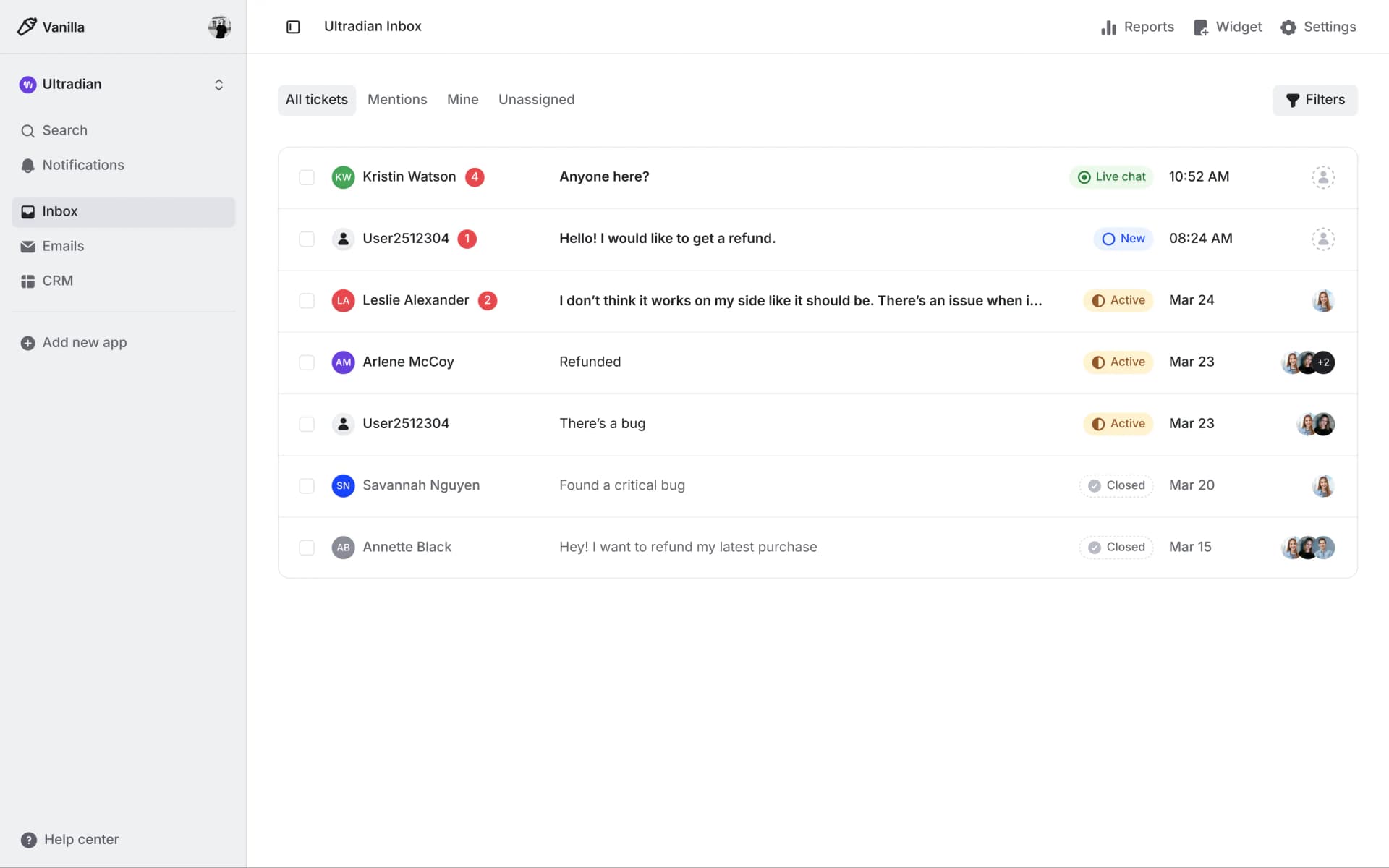Open the Filters panel

[x=1315, y=100]
